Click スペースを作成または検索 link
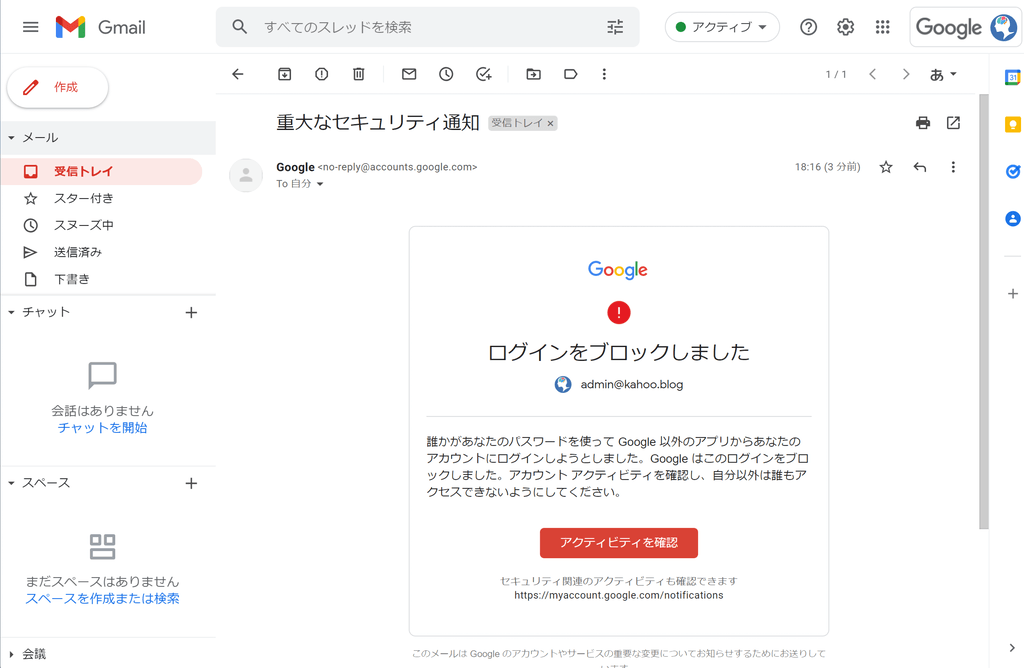This screenshot has width=1024, height=668. (103, 599)
